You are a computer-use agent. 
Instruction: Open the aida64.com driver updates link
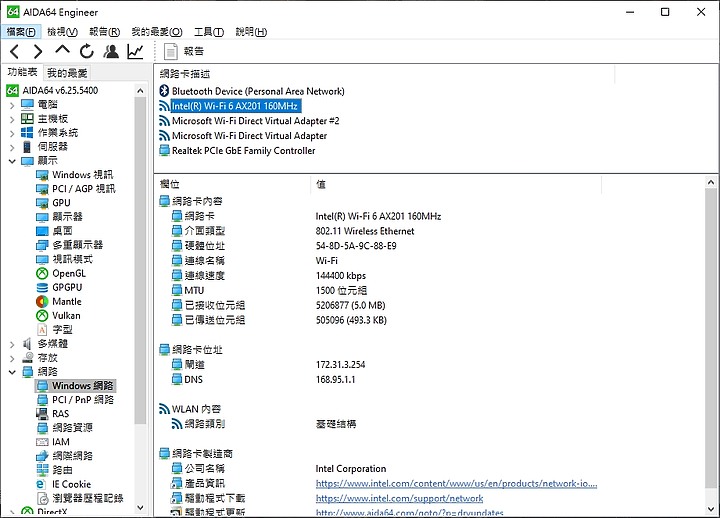(x=410, y=512)
